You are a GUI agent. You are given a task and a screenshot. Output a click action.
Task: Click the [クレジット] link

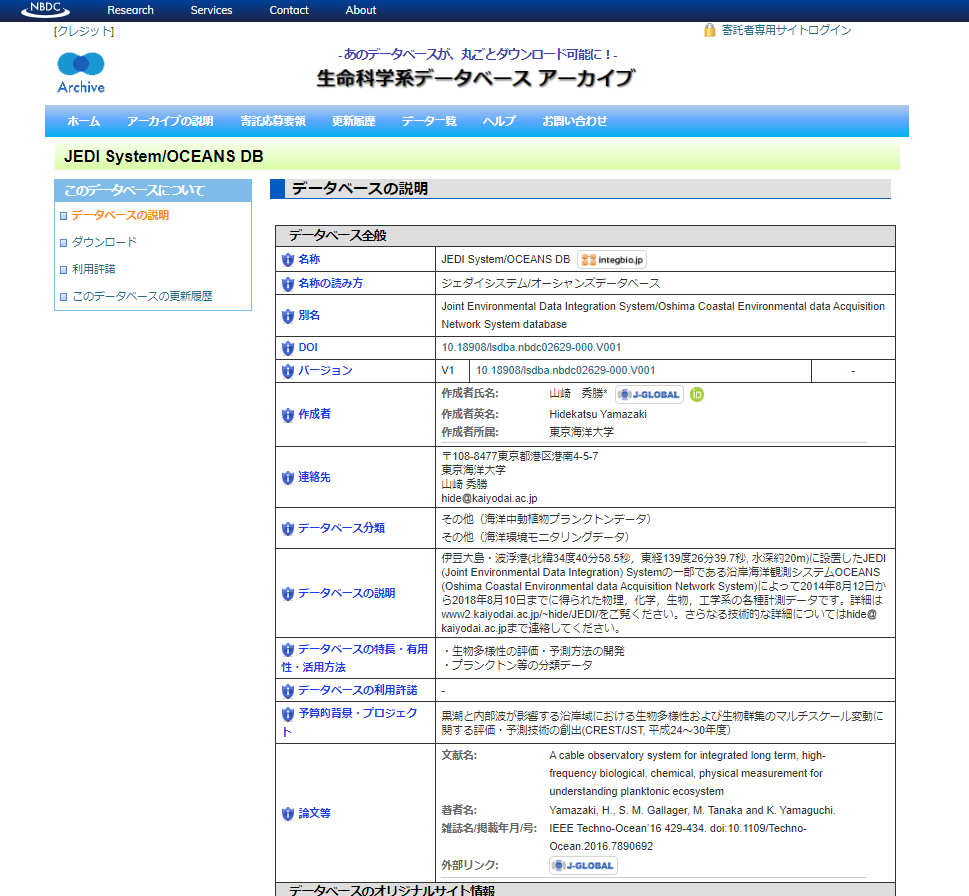[84, 31]
